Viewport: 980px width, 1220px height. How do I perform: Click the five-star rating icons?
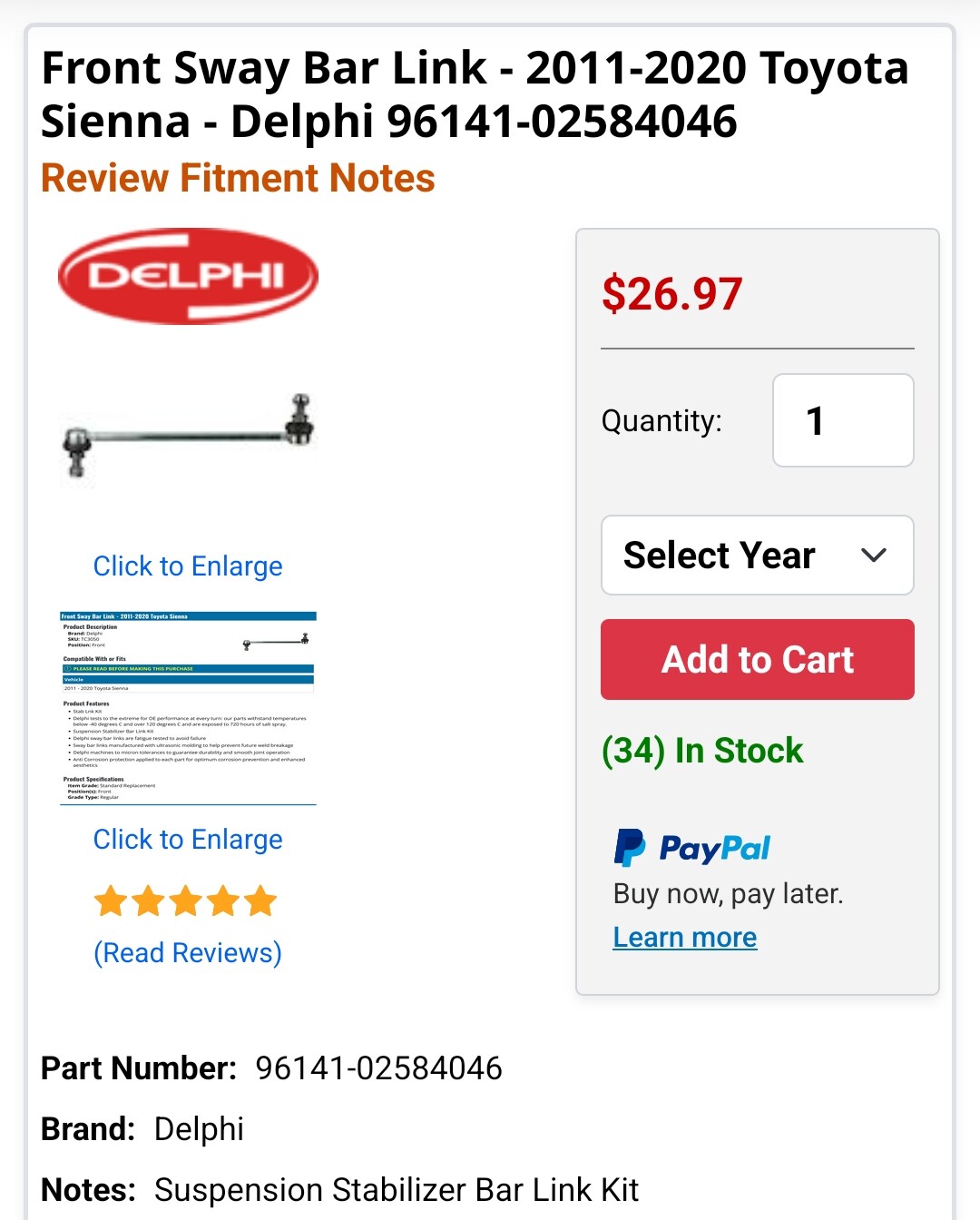click(185, 901)
